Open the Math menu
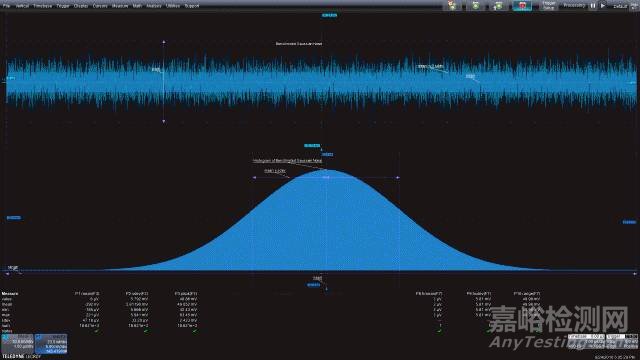The width and height of the screenshot is (640, 360). tap(137, 6)
